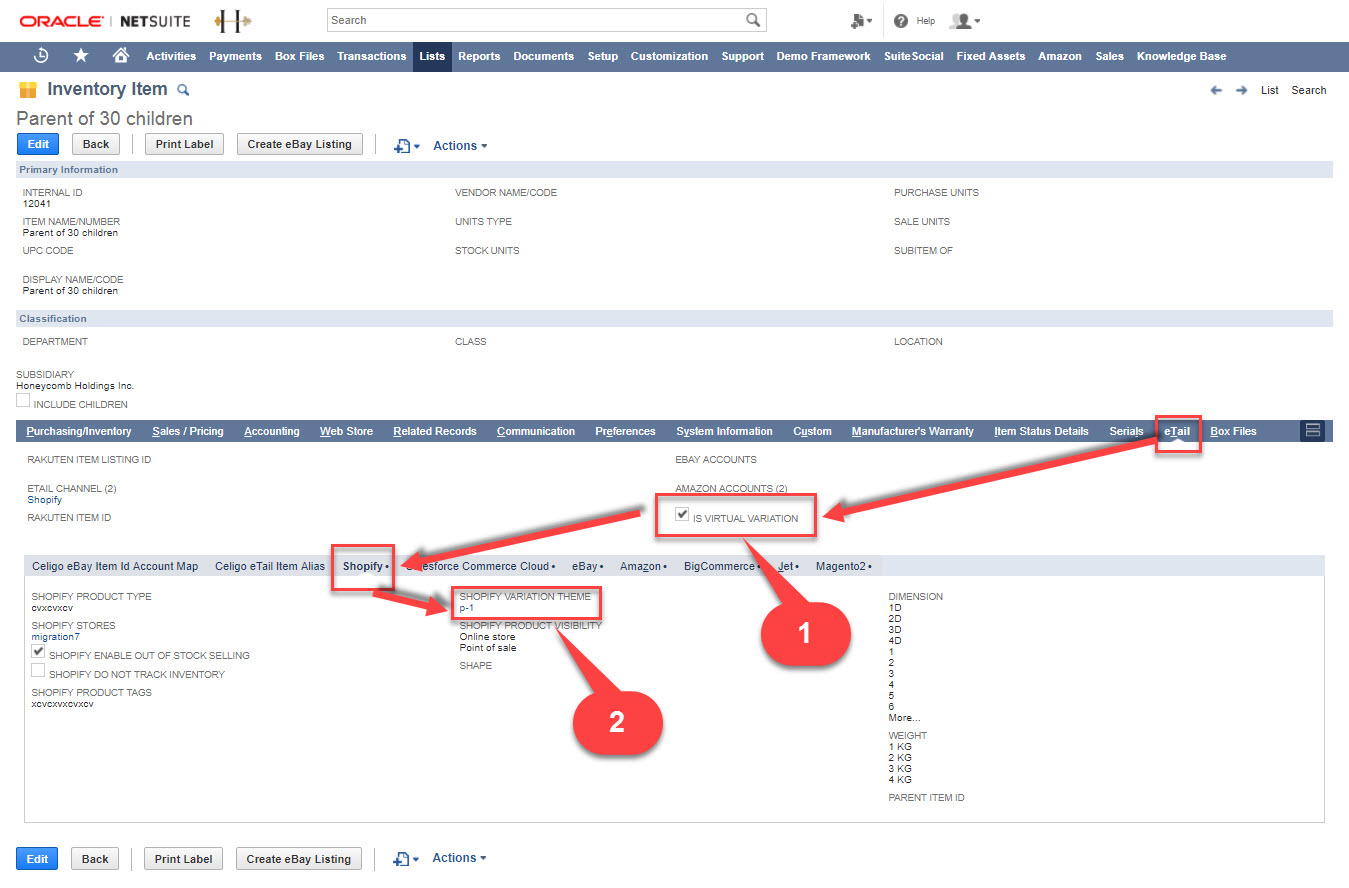This screenshot has height=888, width=1349.
Task: Switch to Sales / Pricing tab
Action: pos(188,431)
